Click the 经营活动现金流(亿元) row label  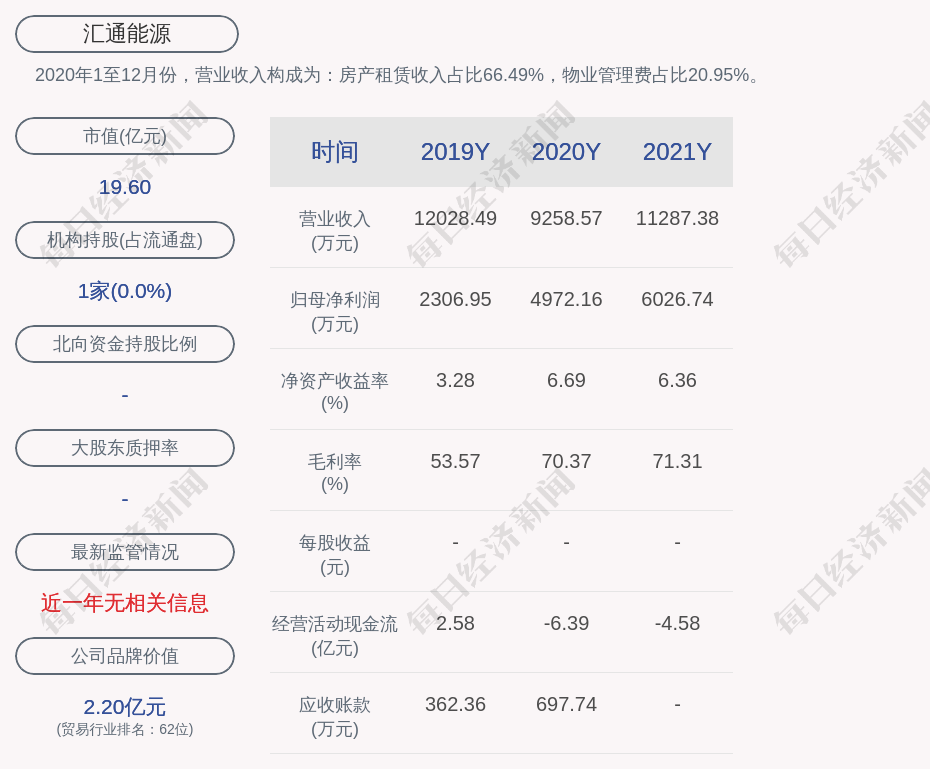(334, 635)
